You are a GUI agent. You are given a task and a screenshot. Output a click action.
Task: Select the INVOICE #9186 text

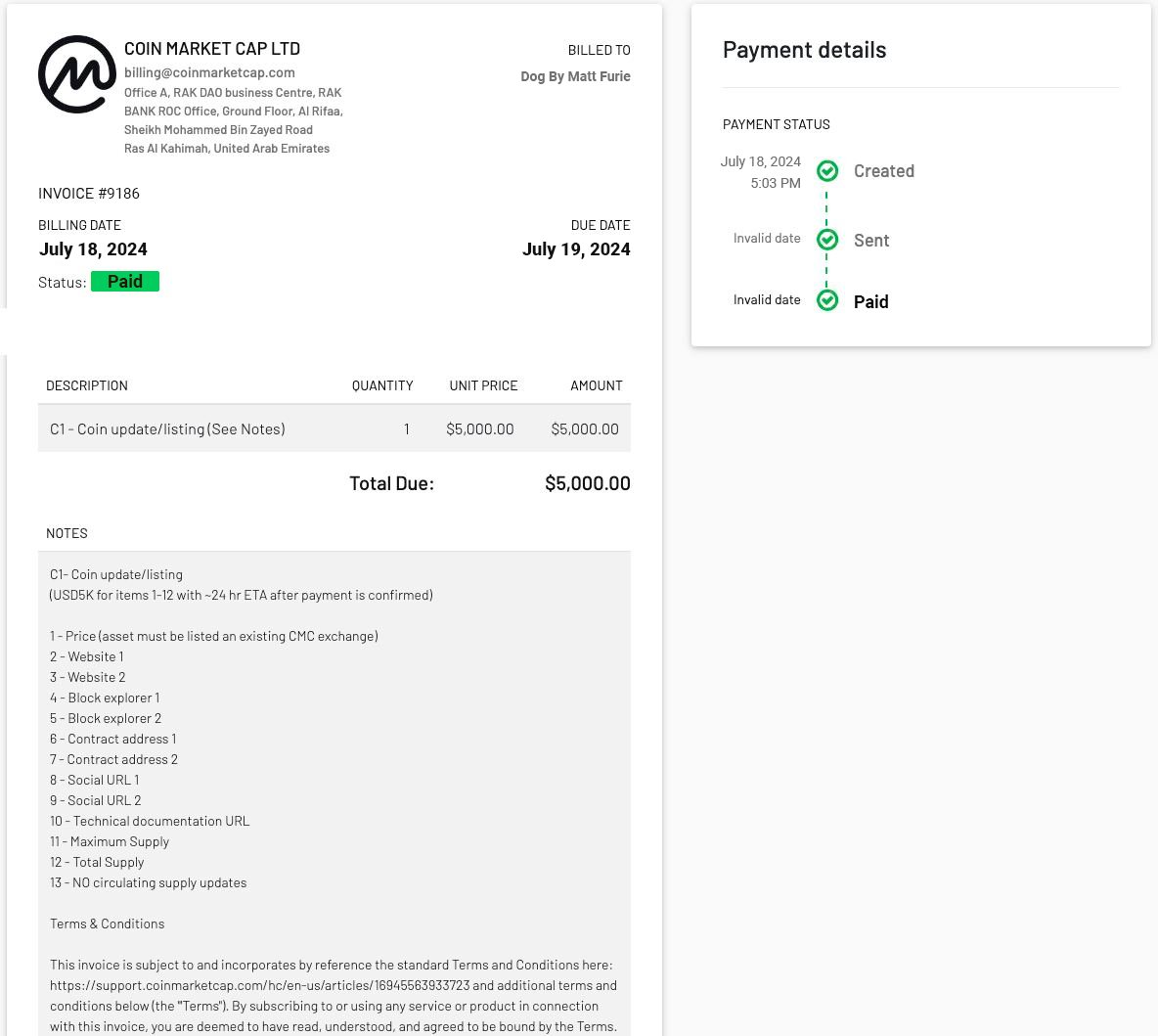89,193
